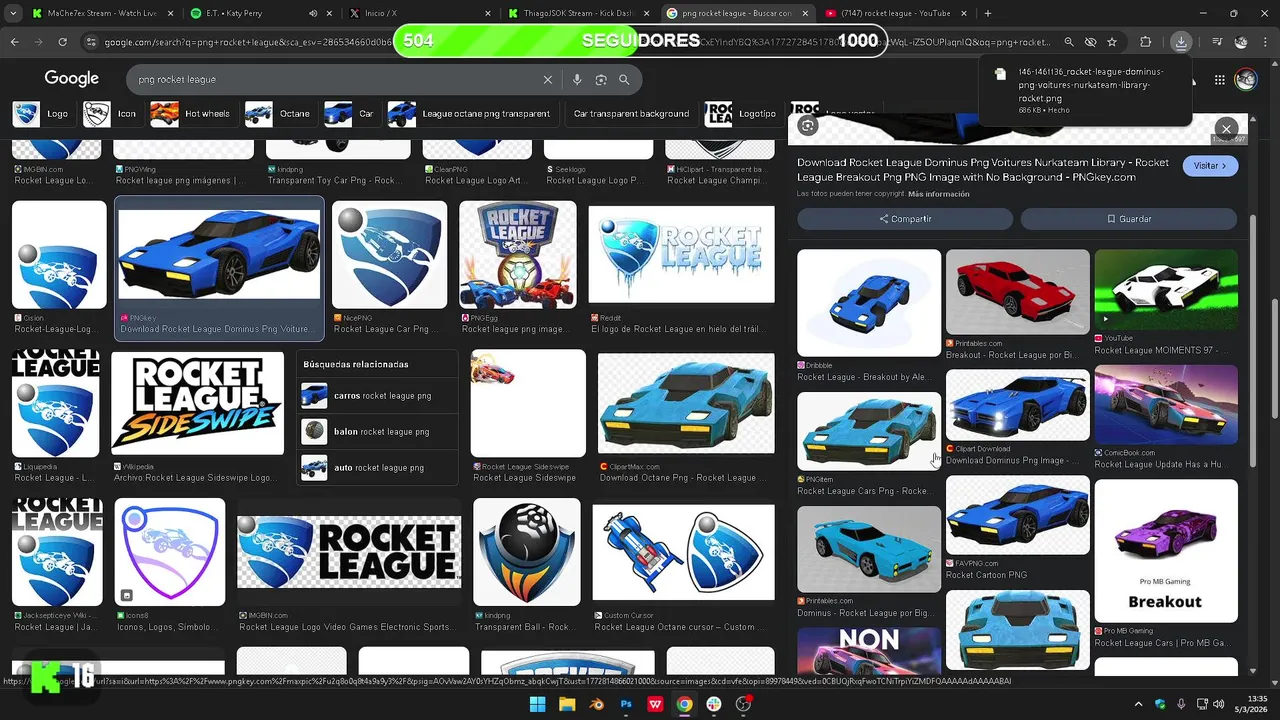Select Car transparent background chip
1280x720 pixels.
[630, 114]
